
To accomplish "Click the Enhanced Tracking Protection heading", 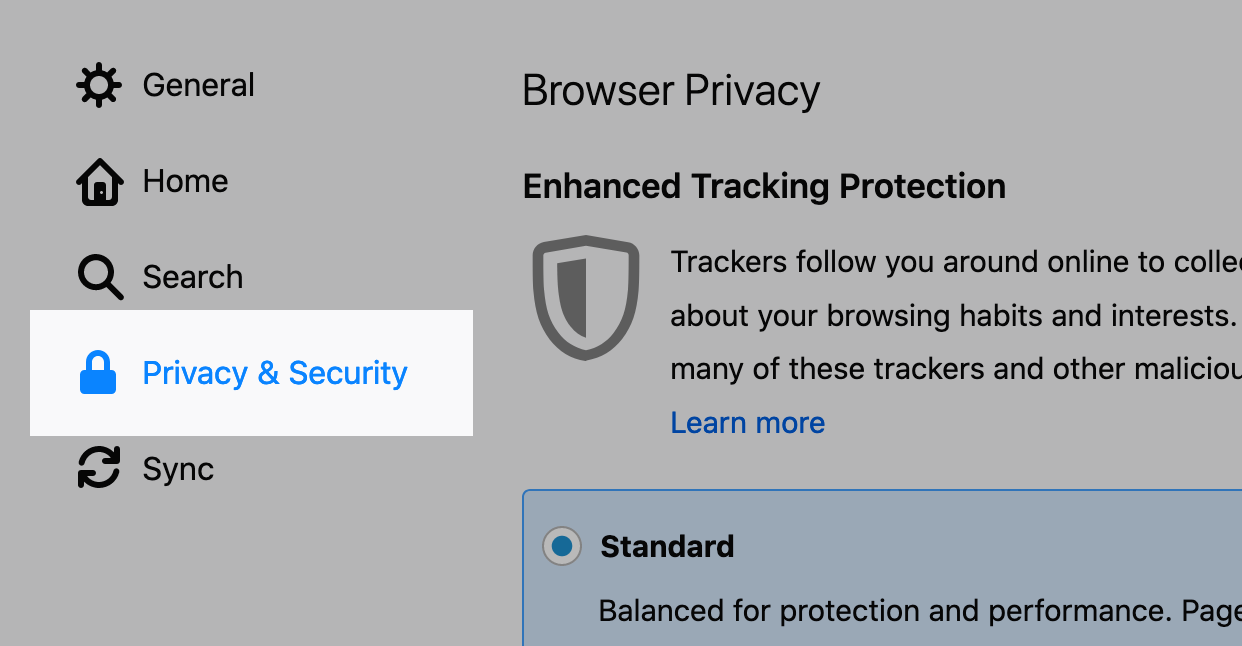I will [x=764, y=186].
